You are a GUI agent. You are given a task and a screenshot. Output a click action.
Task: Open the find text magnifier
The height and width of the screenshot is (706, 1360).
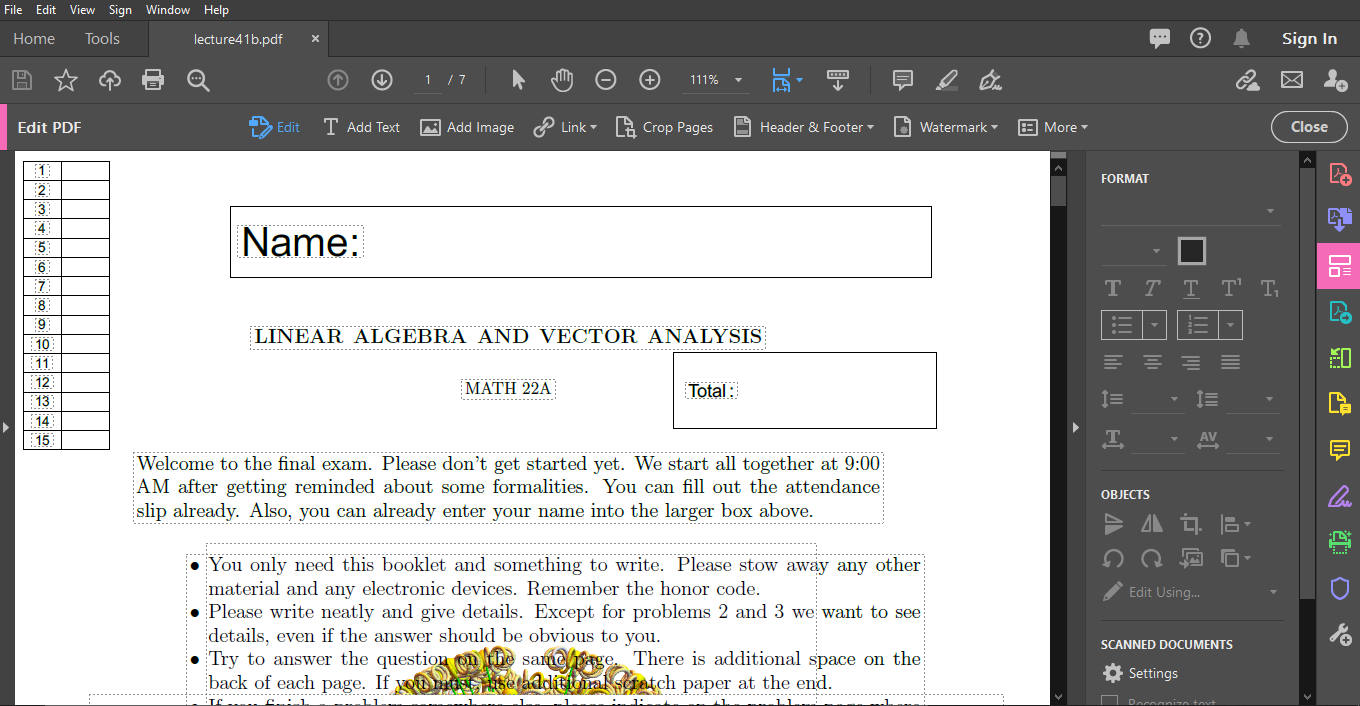coord(198,80)
